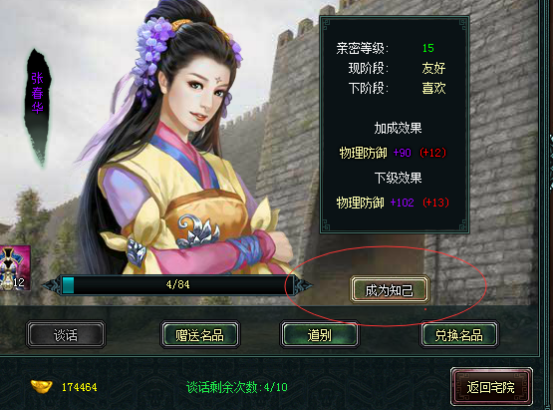Click the right arrow ornament of intimacy bar

point(303,286)
